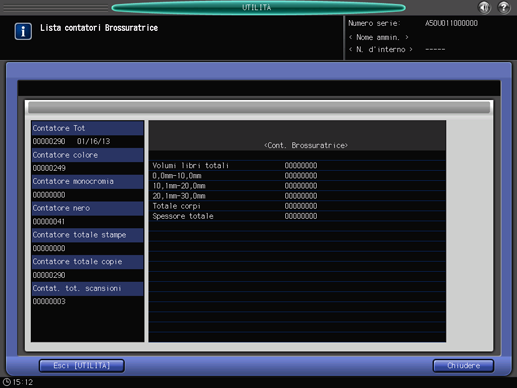
Task: Click the Numero serie value A50U011000000
Action: (451, 23)
